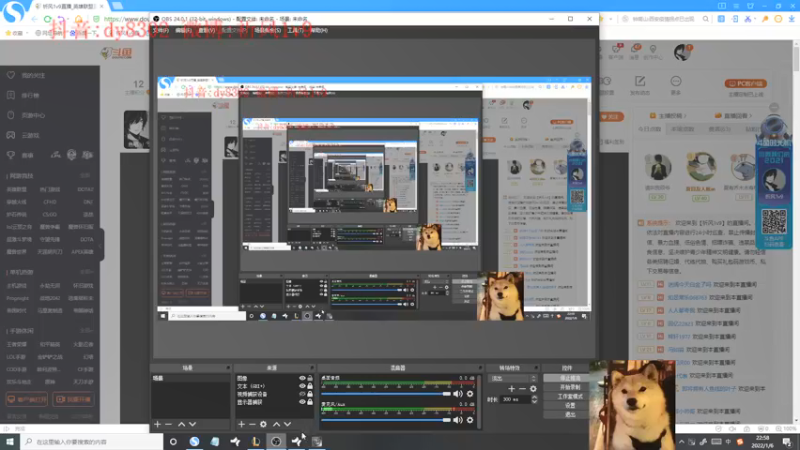Open OBS Studio icon in taskbar
The image size is (800, 450).
click(x=276, y=442)
